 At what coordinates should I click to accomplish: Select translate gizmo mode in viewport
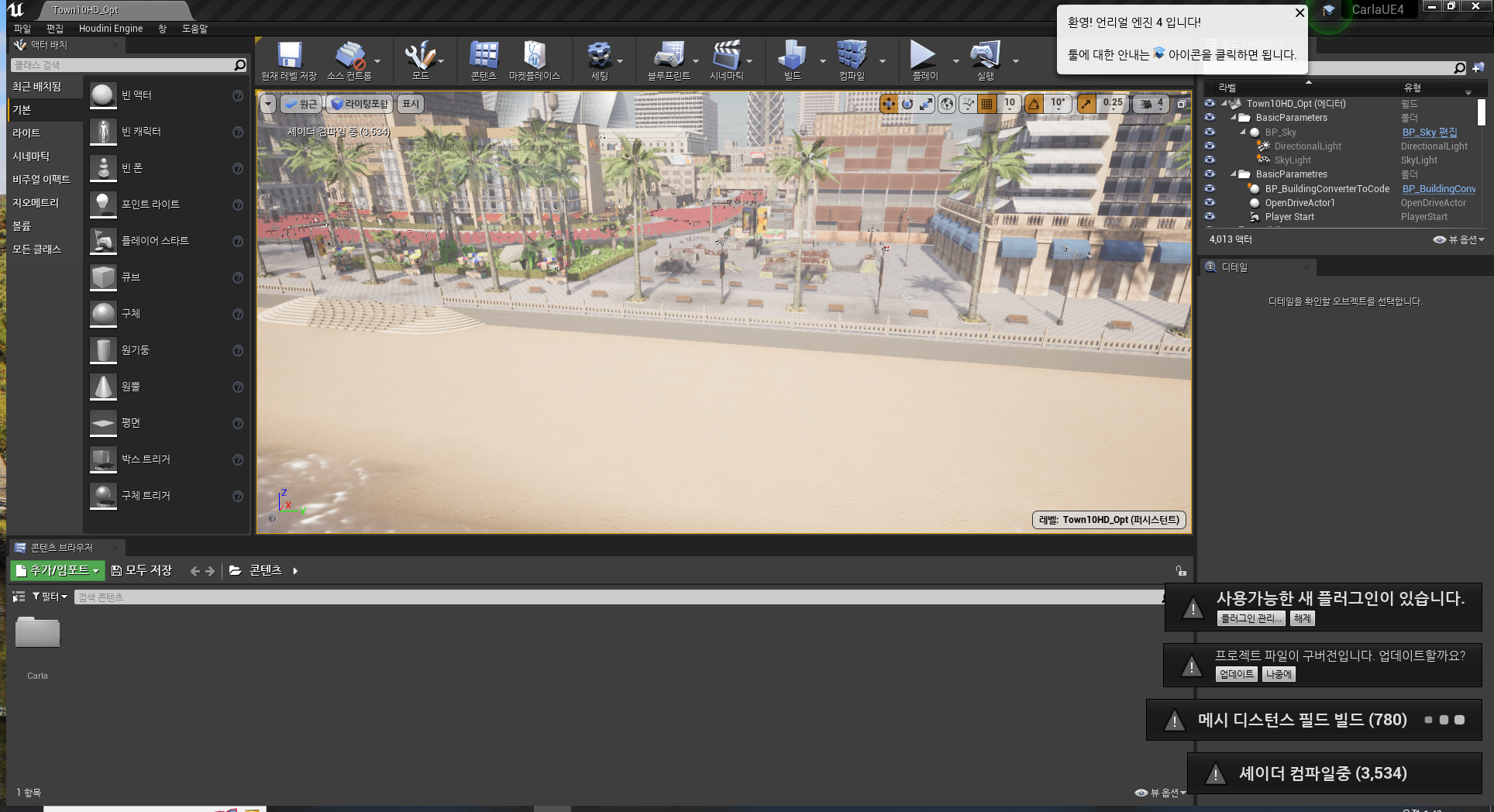(x=889, y=104)
